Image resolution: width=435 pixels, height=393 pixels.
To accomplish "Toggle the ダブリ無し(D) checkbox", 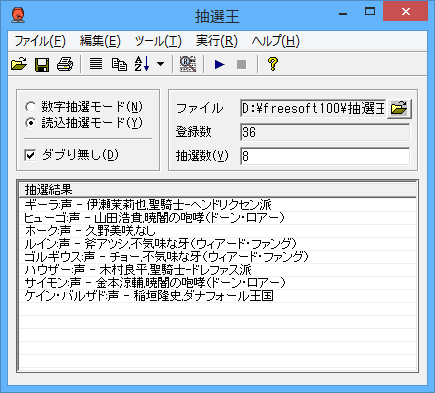I will 30,155.
